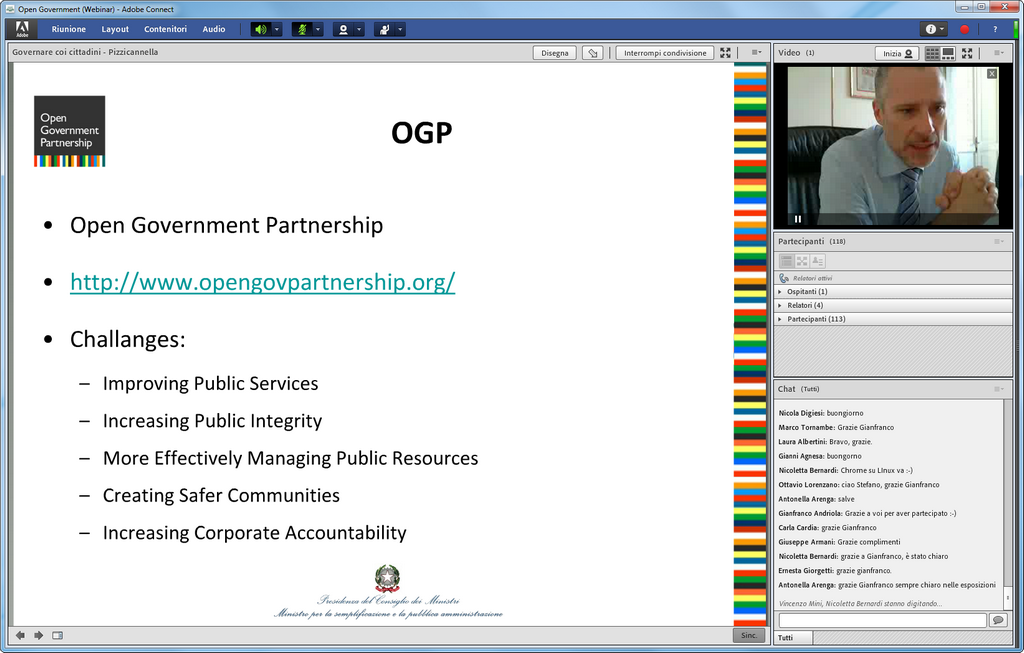This screenshot has width=1024, height=653.
Task: Click 'Increasing Public Integrity' text
Action: click(212, 421)
